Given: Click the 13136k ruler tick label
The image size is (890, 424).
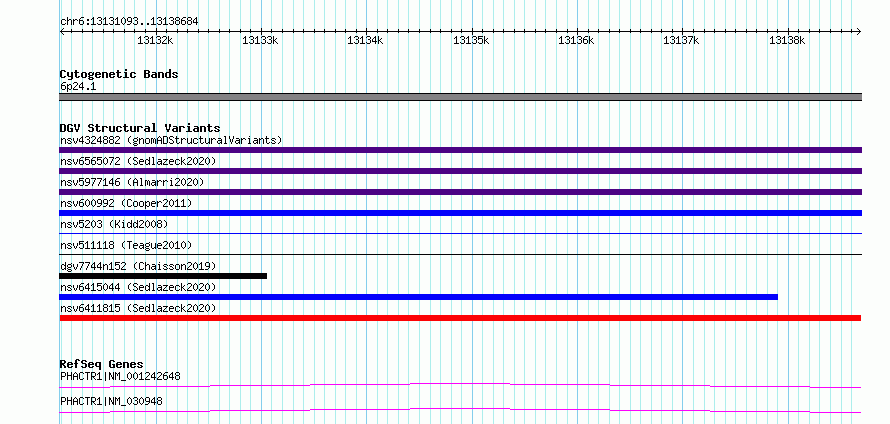Looking at the screenshot, I should (576, 40).
